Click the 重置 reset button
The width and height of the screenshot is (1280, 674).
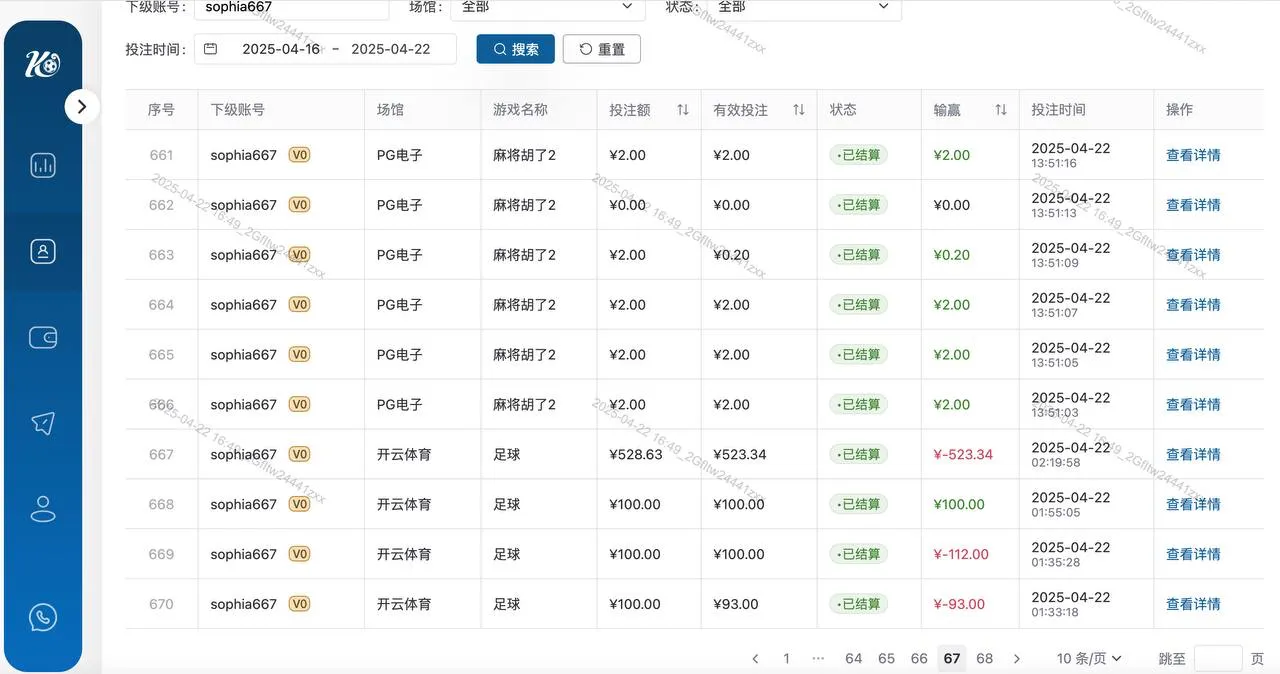point(601,48)
